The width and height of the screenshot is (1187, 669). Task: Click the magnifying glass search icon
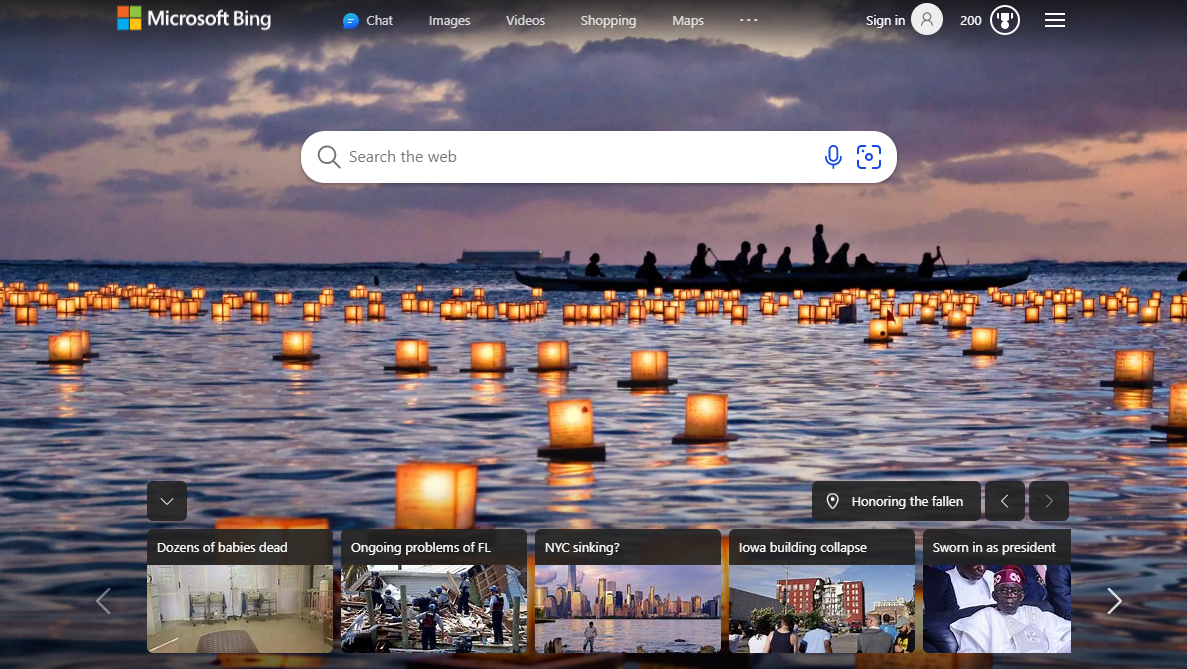329,157
